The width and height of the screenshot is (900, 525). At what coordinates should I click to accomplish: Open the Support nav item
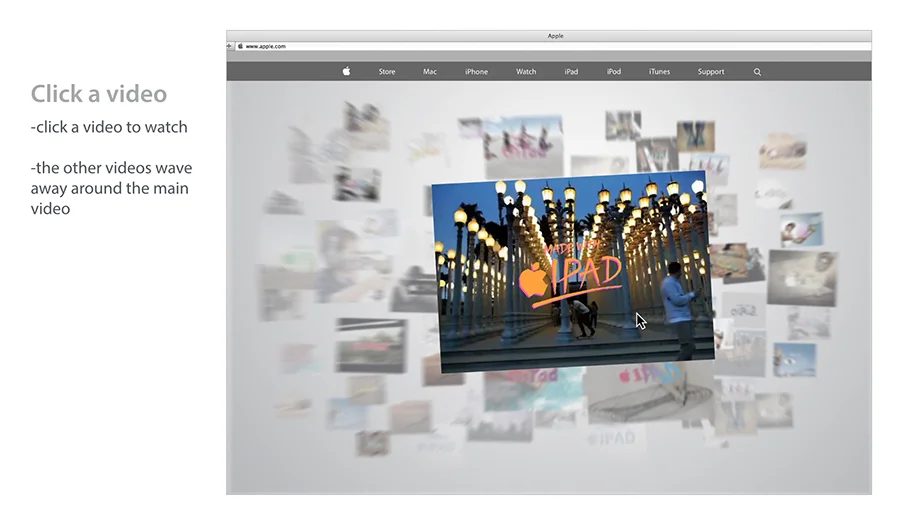(711, 72)
